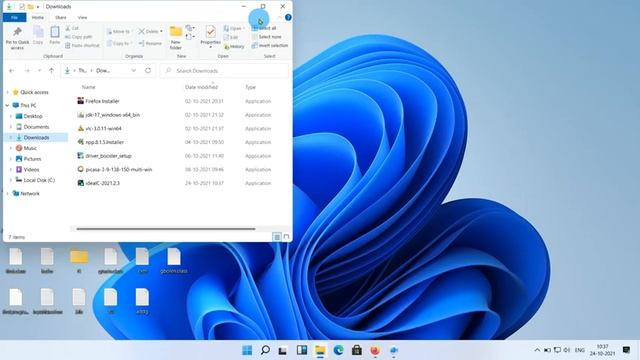Open the notification center icon
Screen dimensions: 640x360
pyautogui.click(x=627, y=350)
